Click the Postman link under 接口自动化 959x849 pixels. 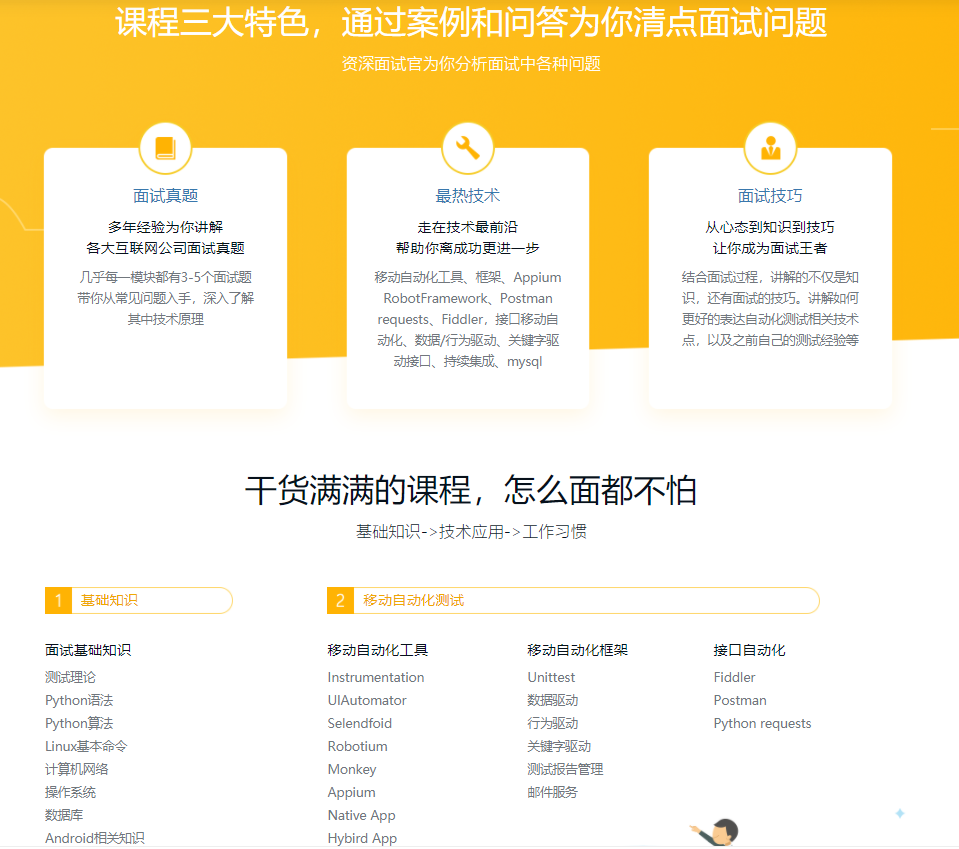(x=740, y=700)
